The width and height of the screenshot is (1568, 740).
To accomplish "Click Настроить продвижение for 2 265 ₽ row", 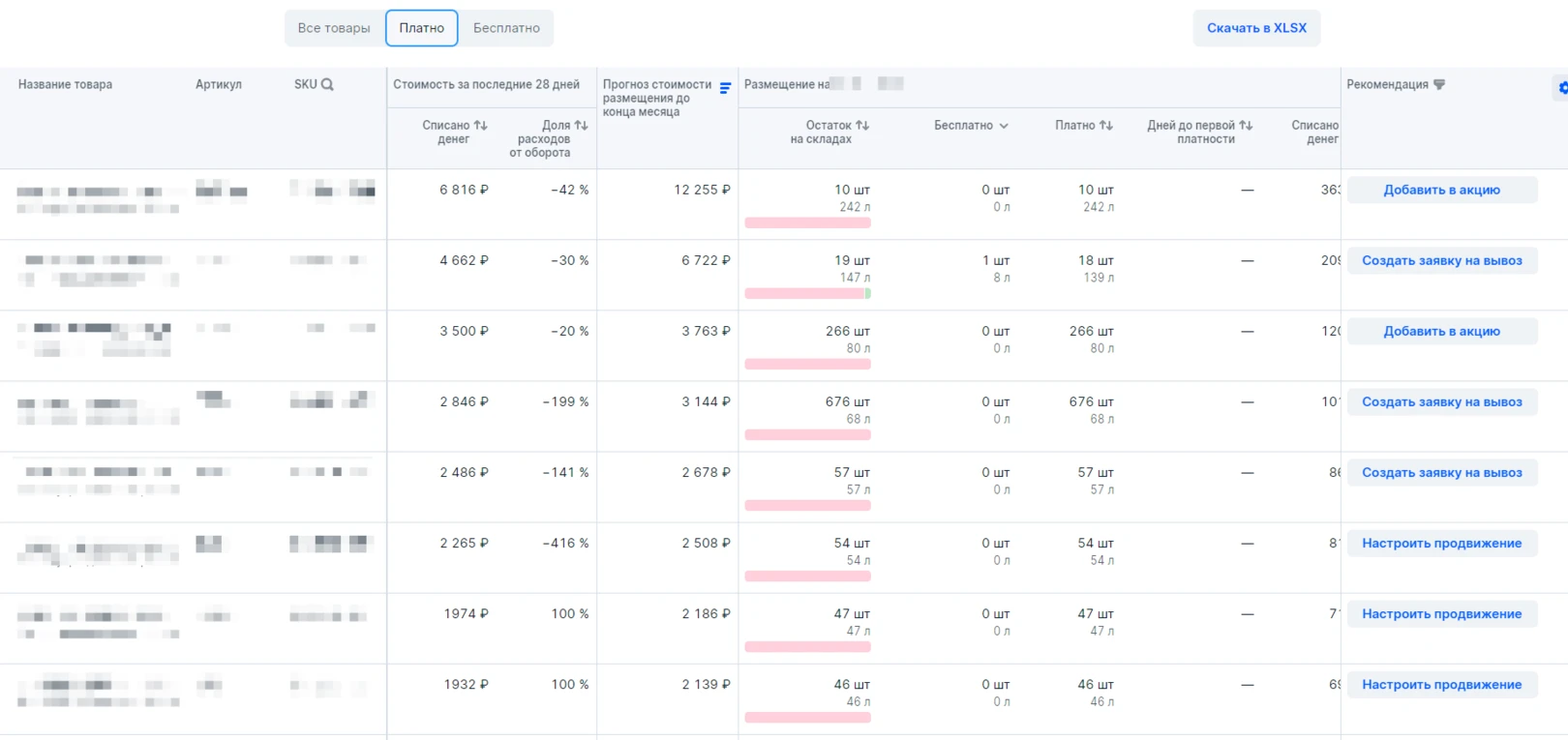I will click(x=1441, y=544).
